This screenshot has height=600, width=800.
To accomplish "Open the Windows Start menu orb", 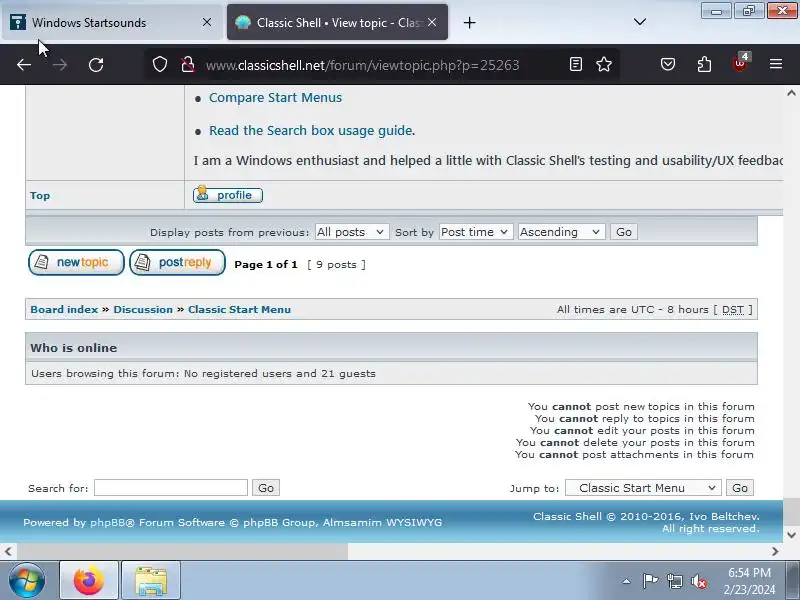I will [x=27, y=581].
